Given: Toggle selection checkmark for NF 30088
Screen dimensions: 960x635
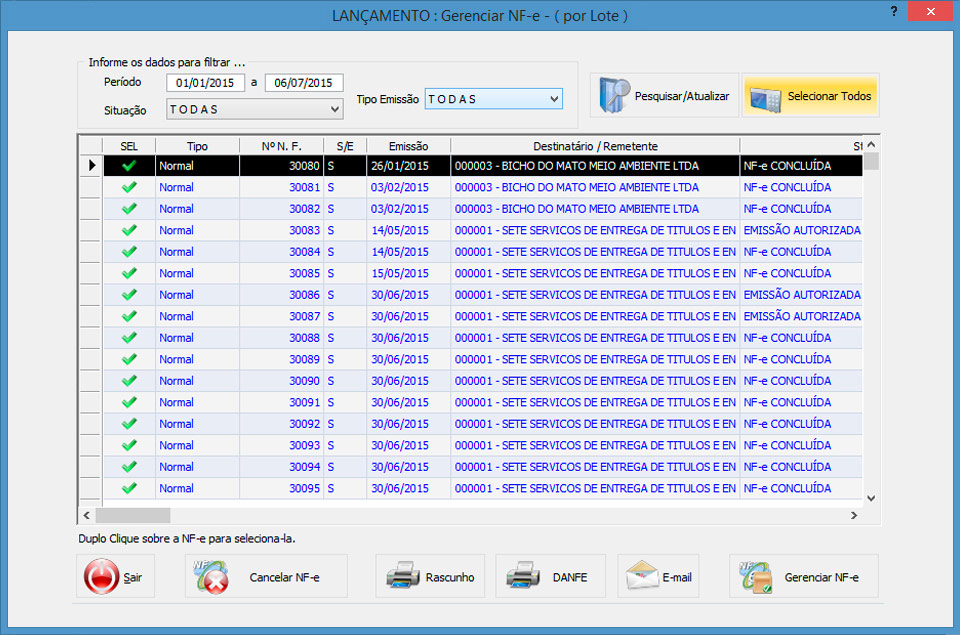Looking at the screenshot, I should 129,337.
